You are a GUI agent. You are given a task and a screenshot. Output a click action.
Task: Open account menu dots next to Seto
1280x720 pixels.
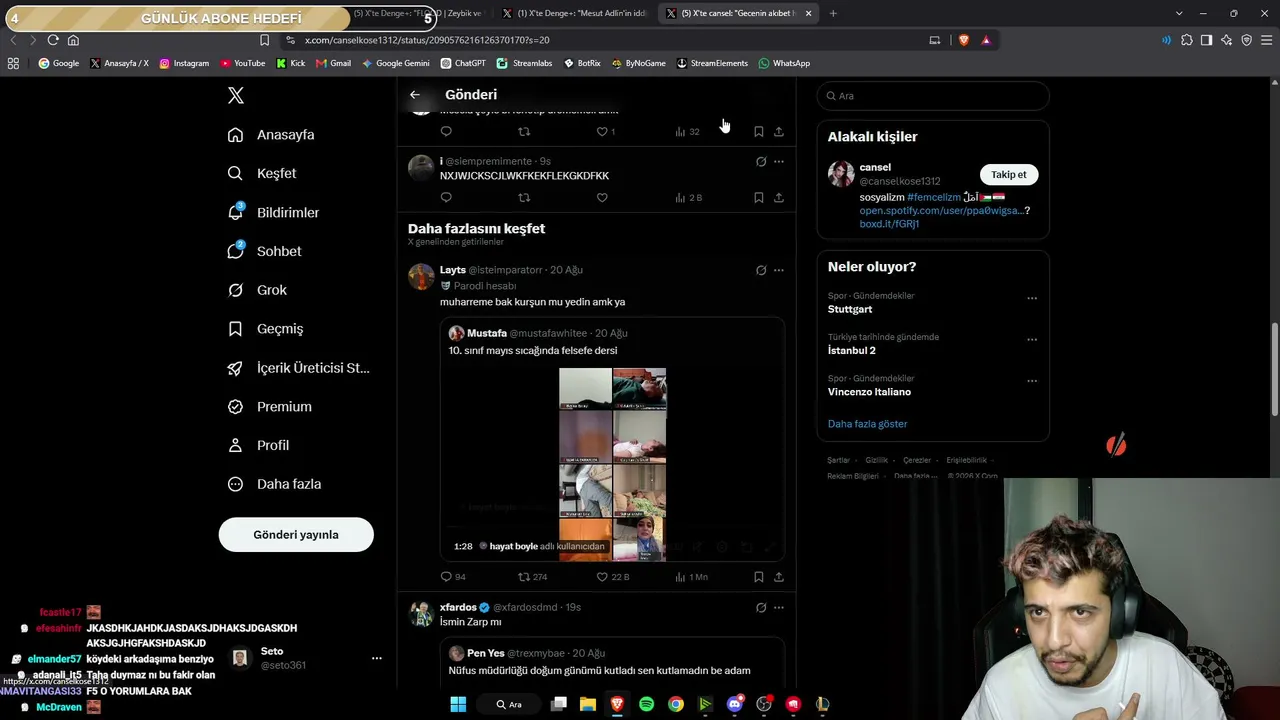pos(377,658)
